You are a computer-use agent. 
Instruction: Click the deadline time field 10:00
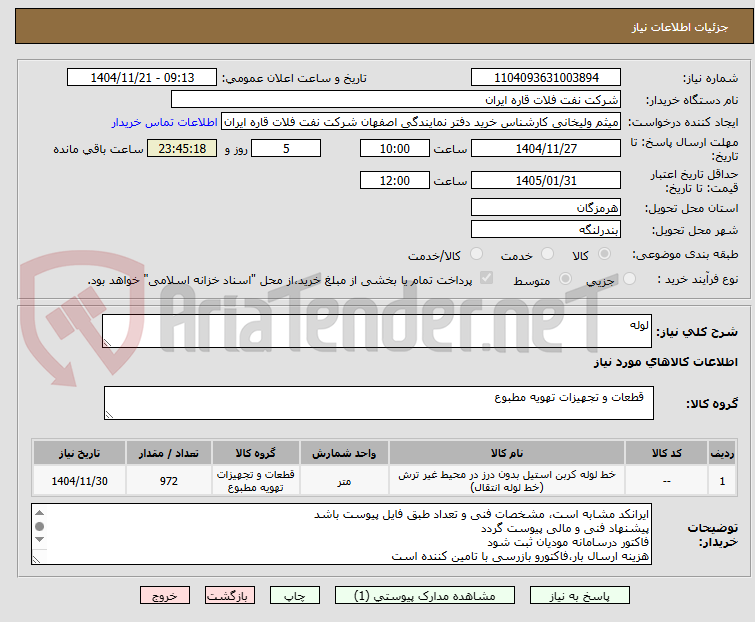395,148
